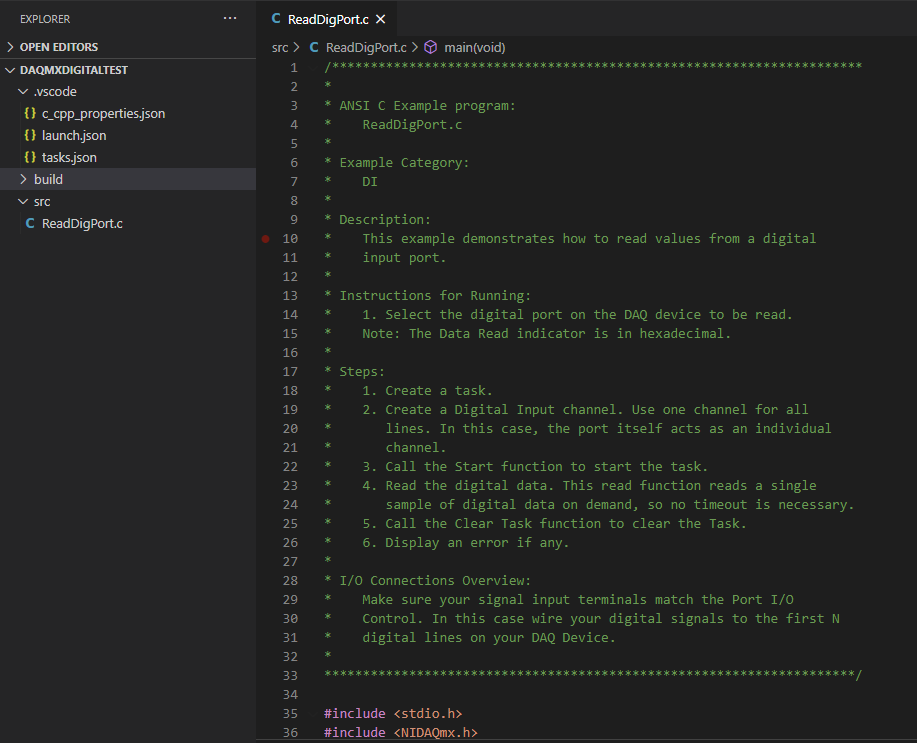Open launch.json in the explorer
The height and width of the screenshot is (743, 917).
(x=74, y=136)
